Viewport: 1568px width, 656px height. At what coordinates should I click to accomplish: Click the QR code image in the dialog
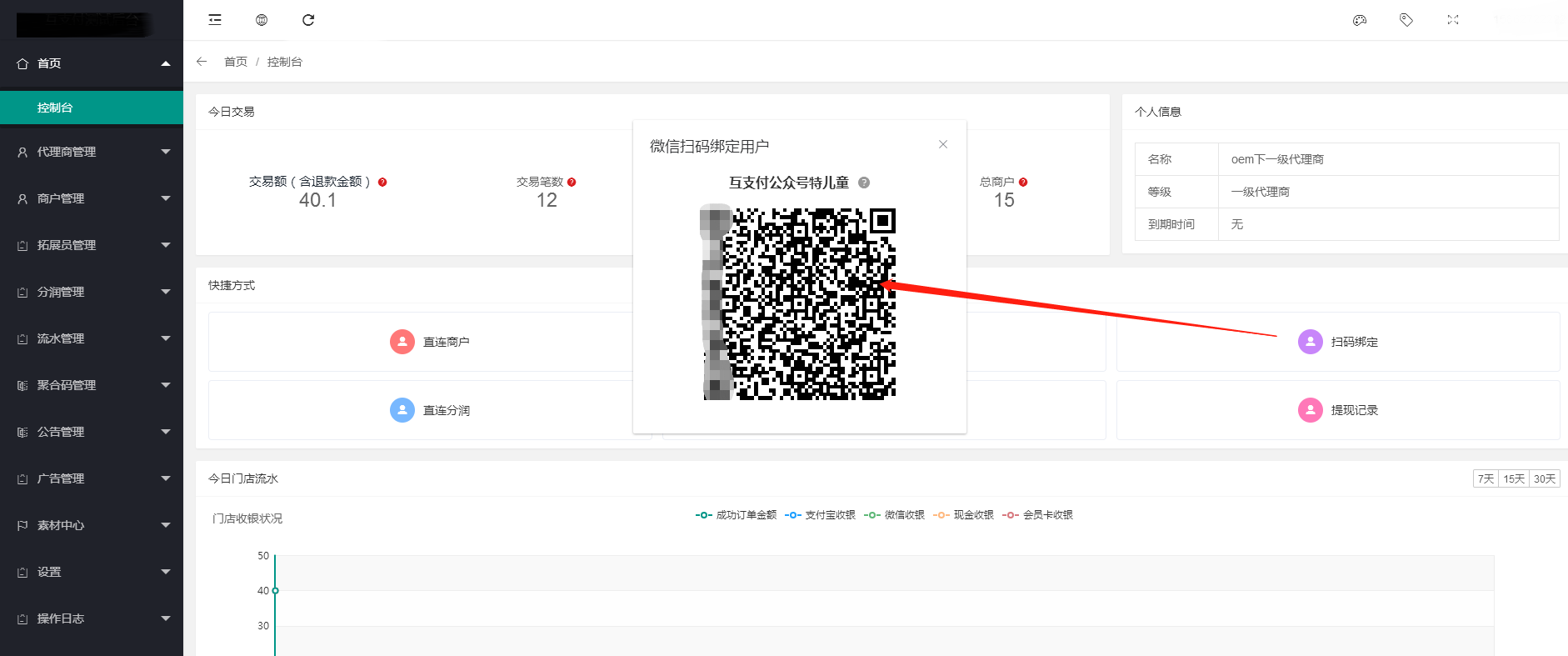(x=800, y=304)
